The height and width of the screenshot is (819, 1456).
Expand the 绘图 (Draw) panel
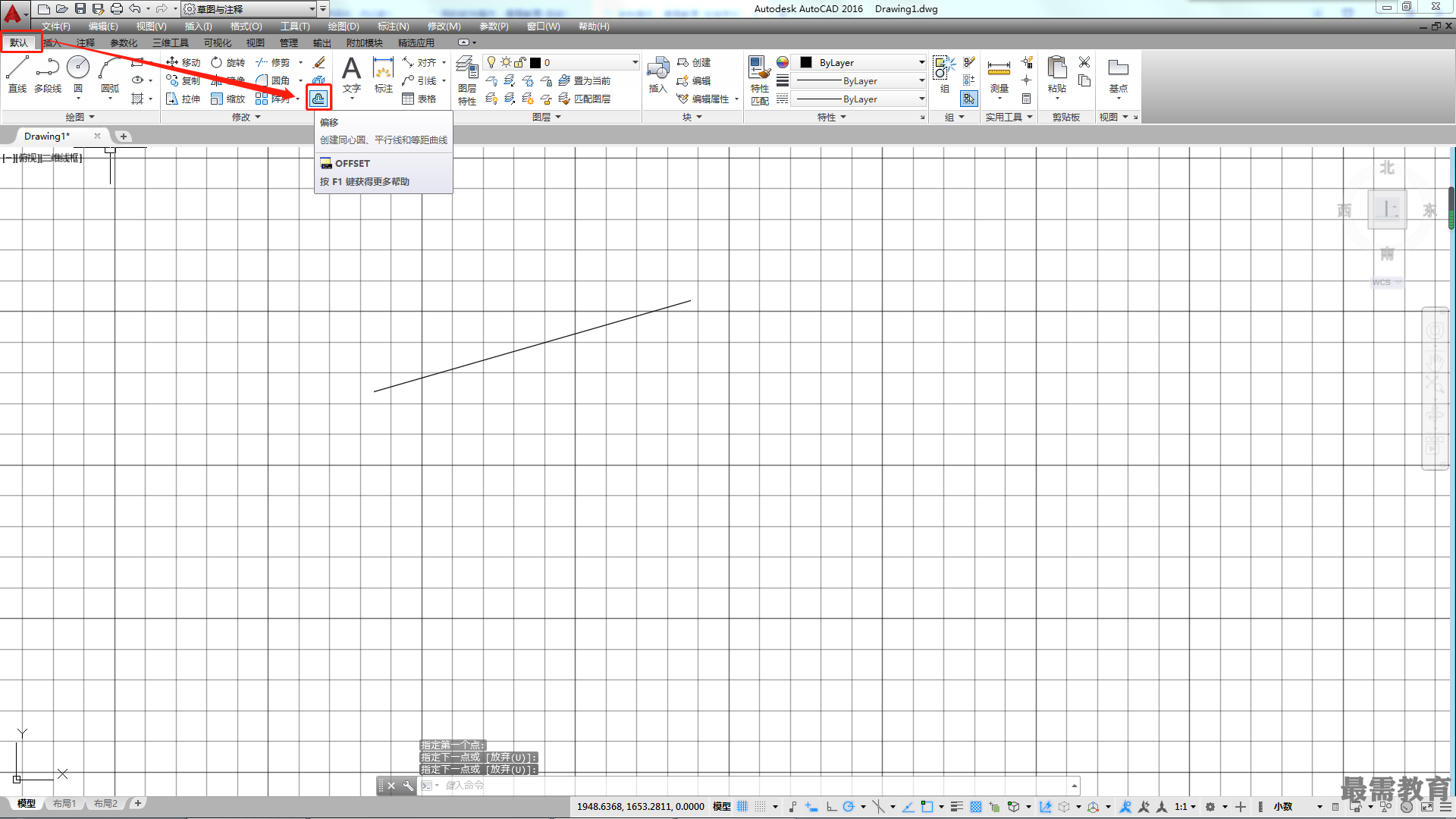tap(80, 117)
